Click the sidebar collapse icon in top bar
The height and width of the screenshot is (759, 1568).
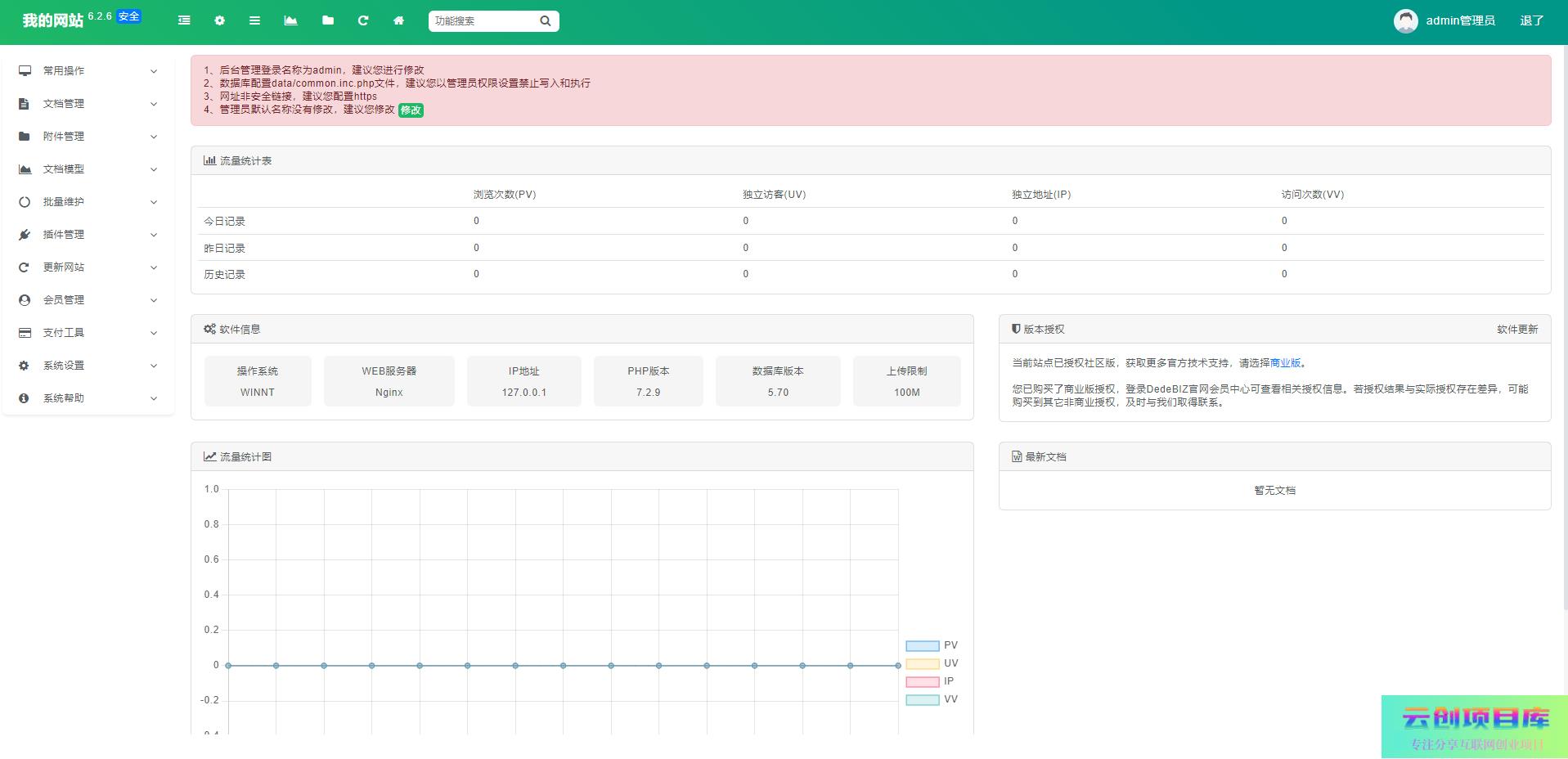pos(184,20)
